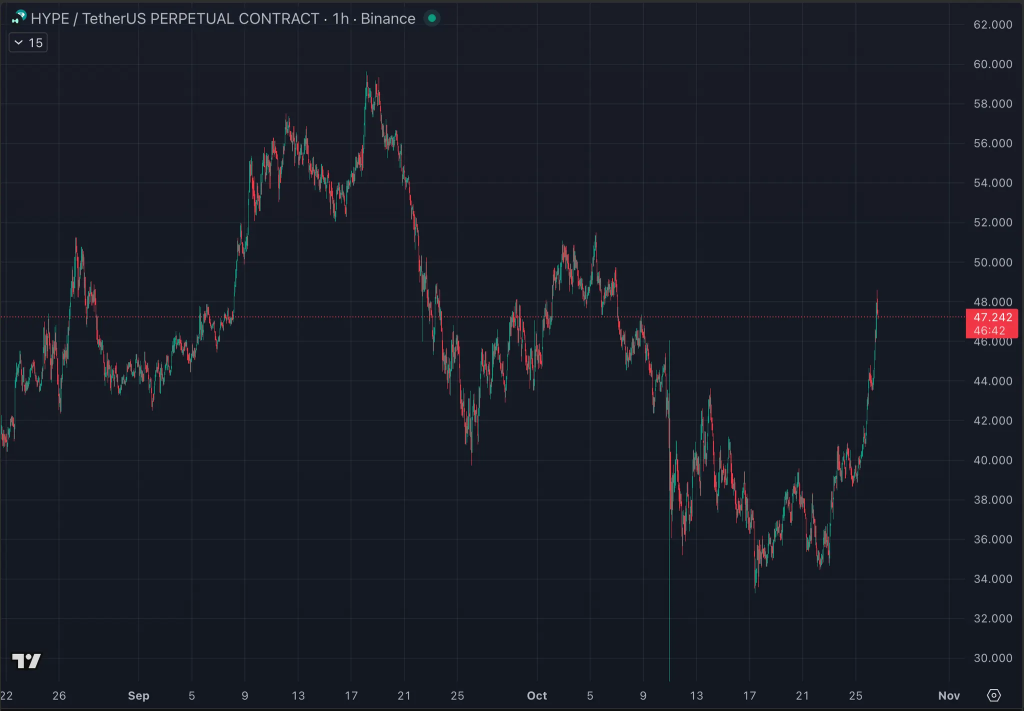This screenshot has height=711, width=1024.
Task: Click the 62.000 price axis label
Action: pos(991,24)
